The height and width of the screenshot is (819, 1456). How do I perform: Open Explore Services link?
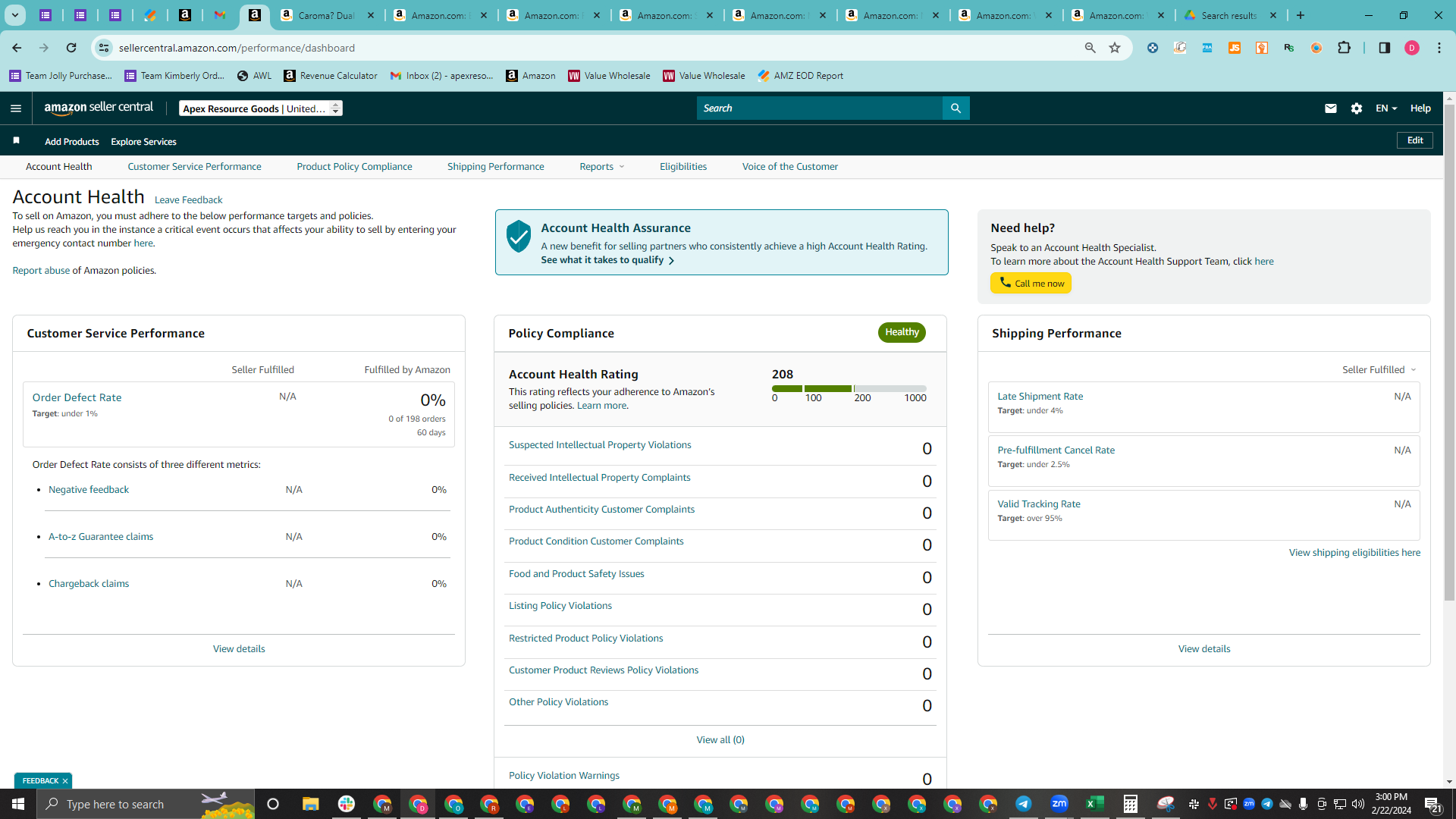coord(143,142)
